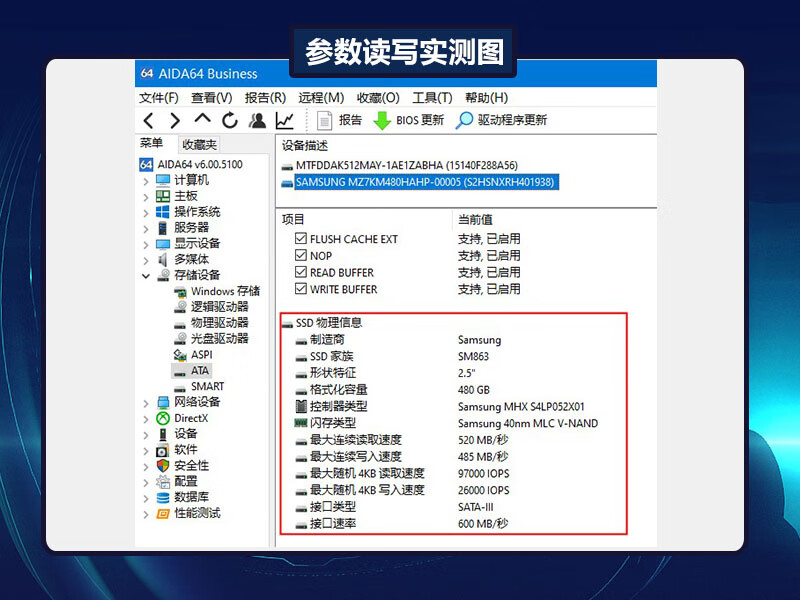
Task: Toggle the WRITE BUFFER checkbox
Action: click(x=301, y=289)
